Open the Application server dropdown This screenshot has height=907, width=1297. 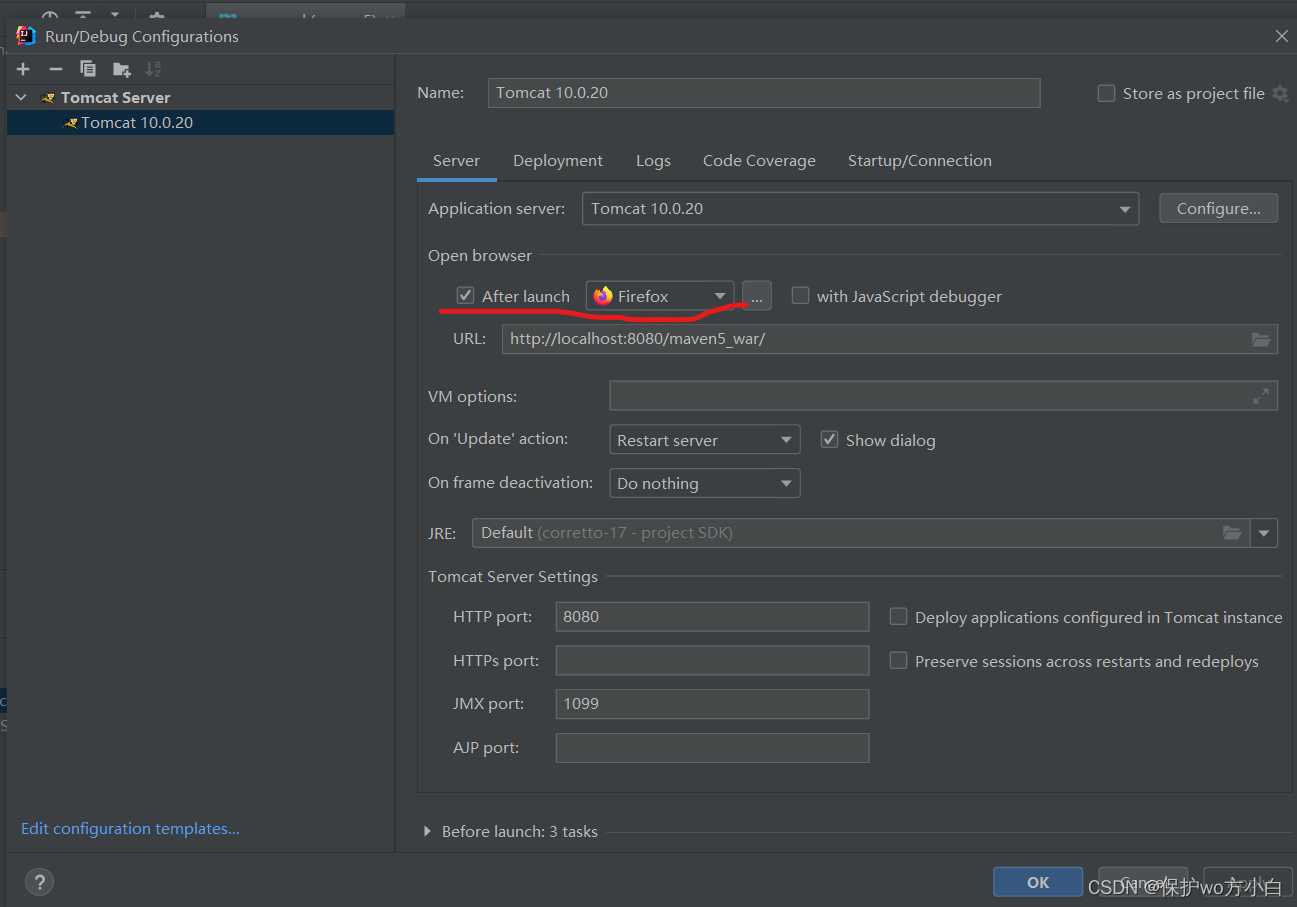[x=860, y=209]
